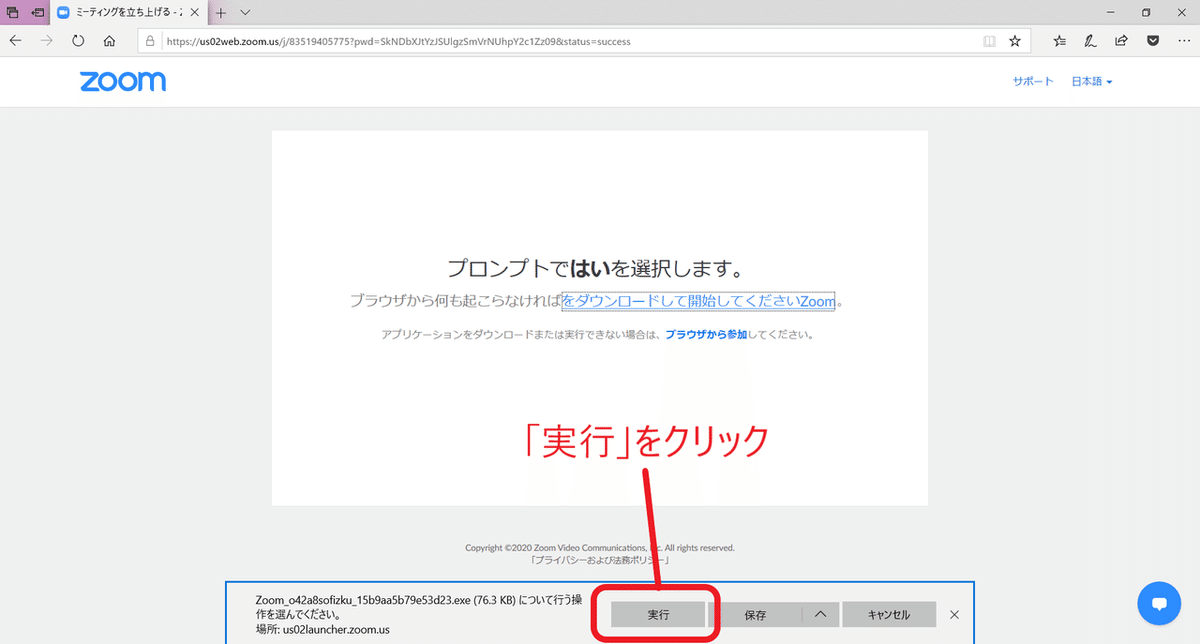Reload the page with the refresh icon
The height and width of the screenshot is (644, 1200).
78,41
